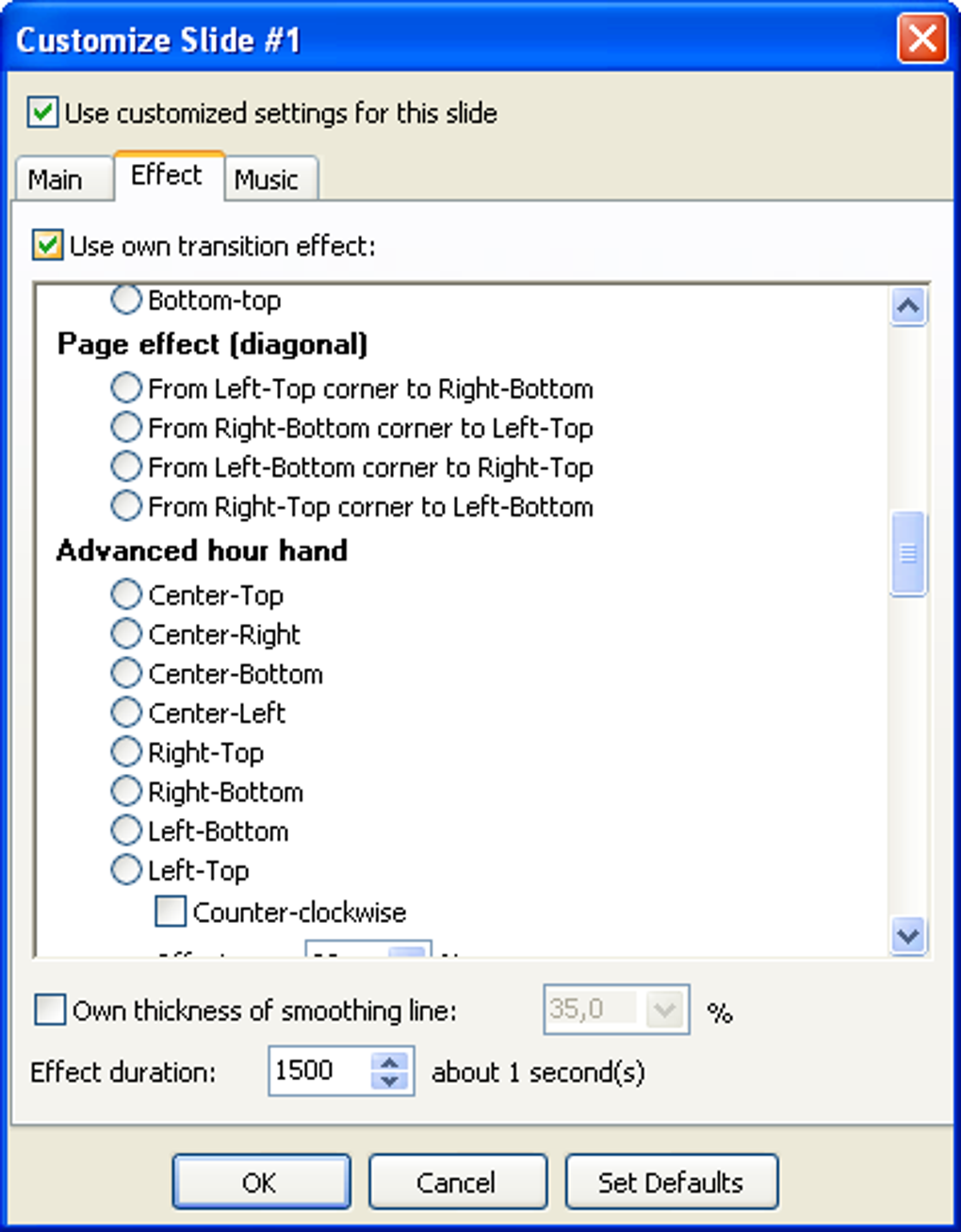The width and height of the screenshot is (961, 1232).
Task: Switch to the Main tab
Action: [56, 179]
